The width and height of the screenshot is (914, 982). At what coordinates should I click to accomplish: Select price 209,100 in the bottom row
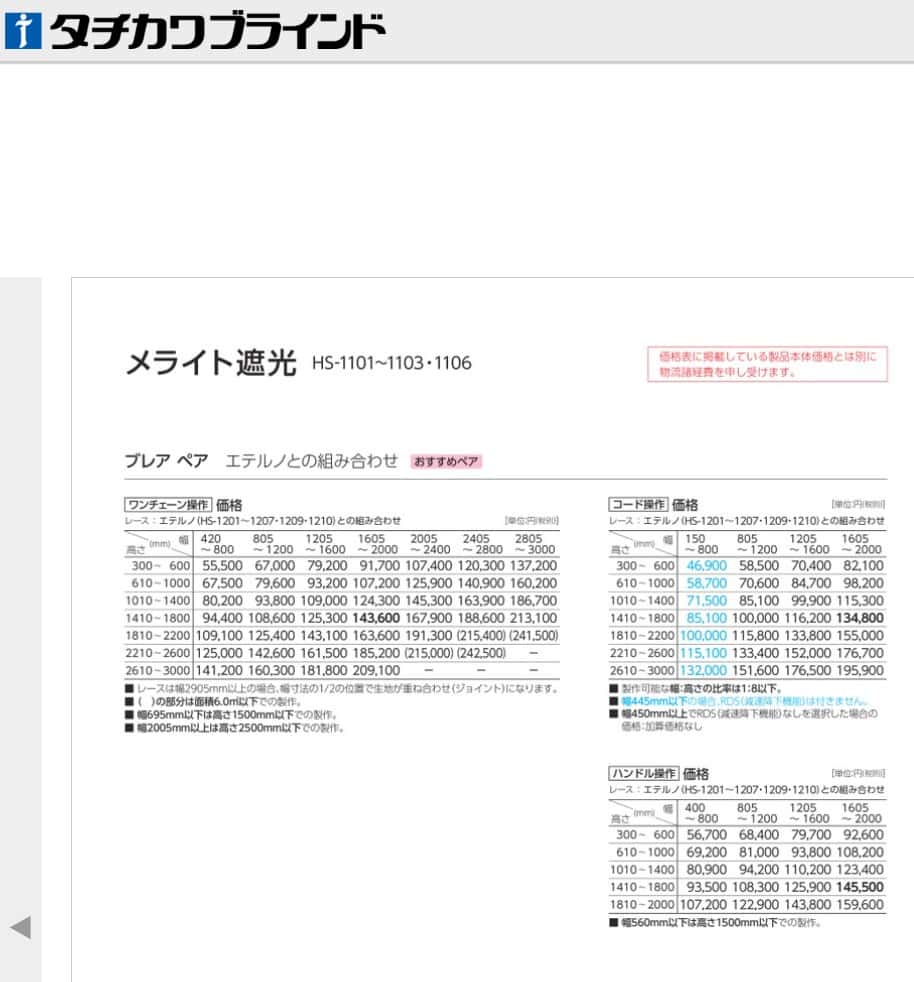pyautogui.click(x=376, y=670)
